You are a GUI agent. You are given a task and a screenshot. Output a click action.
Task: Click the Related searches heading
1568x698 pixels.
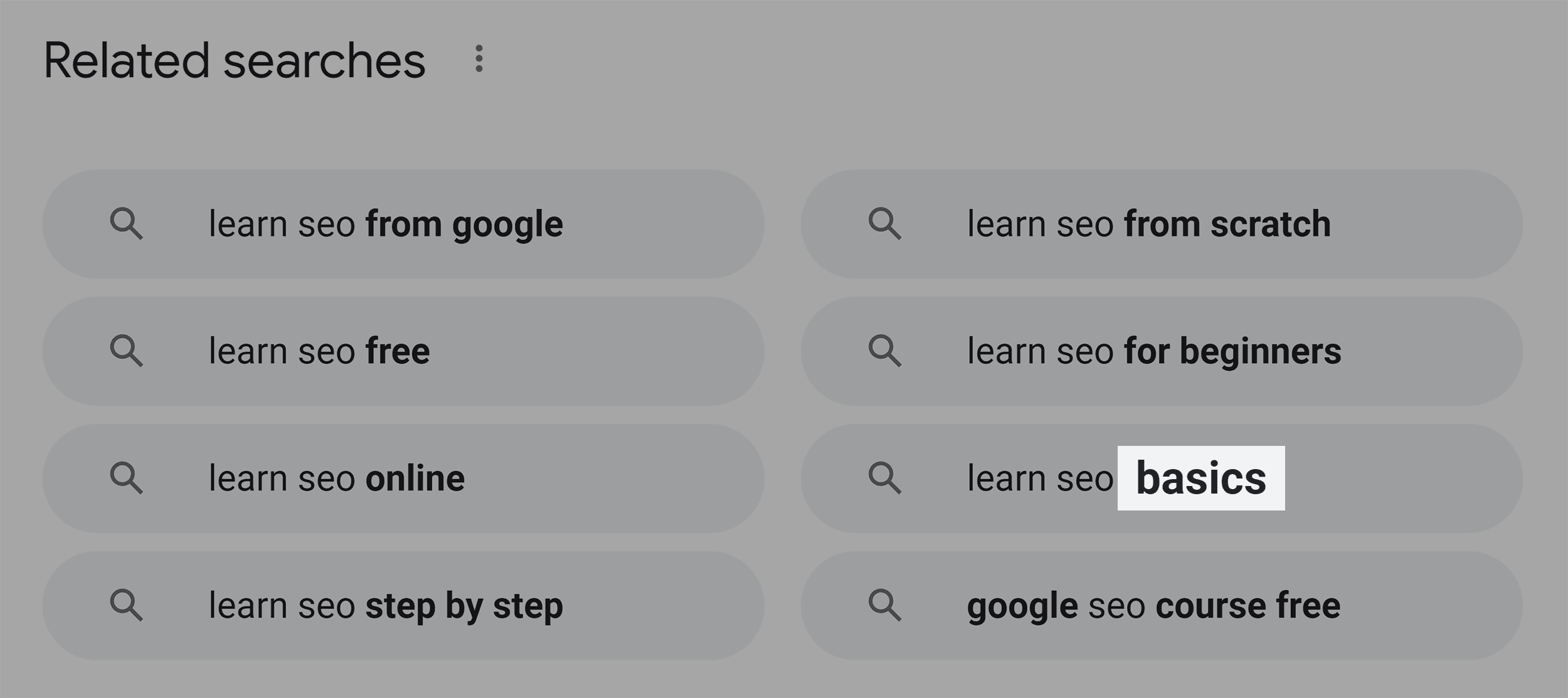tap(235, 61)
